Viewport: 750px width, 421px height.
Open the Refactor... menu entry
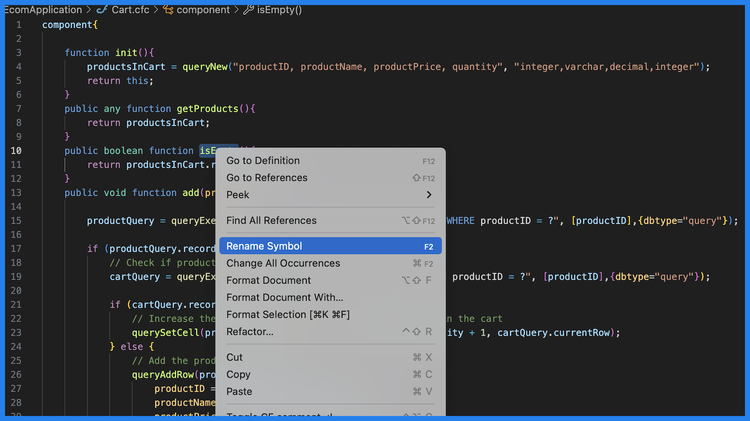(x=250, y=331)
